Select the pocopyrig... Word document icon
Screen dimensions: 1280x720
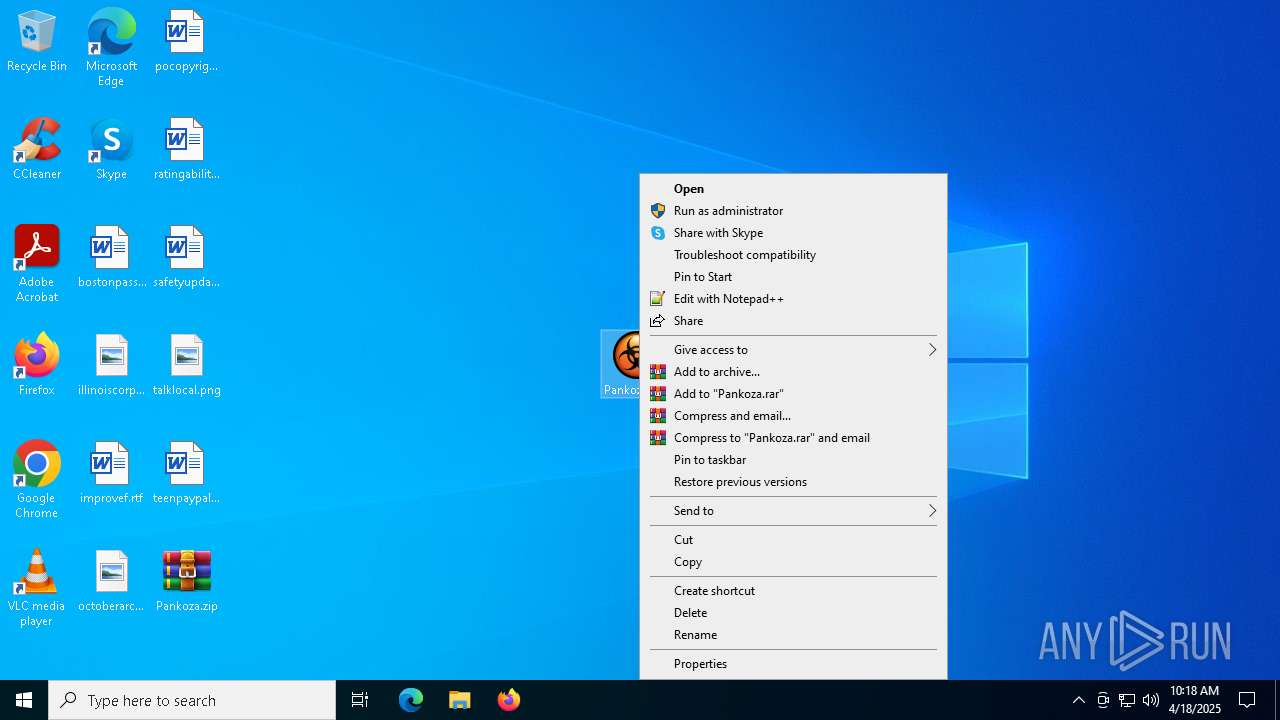(186, 42)
